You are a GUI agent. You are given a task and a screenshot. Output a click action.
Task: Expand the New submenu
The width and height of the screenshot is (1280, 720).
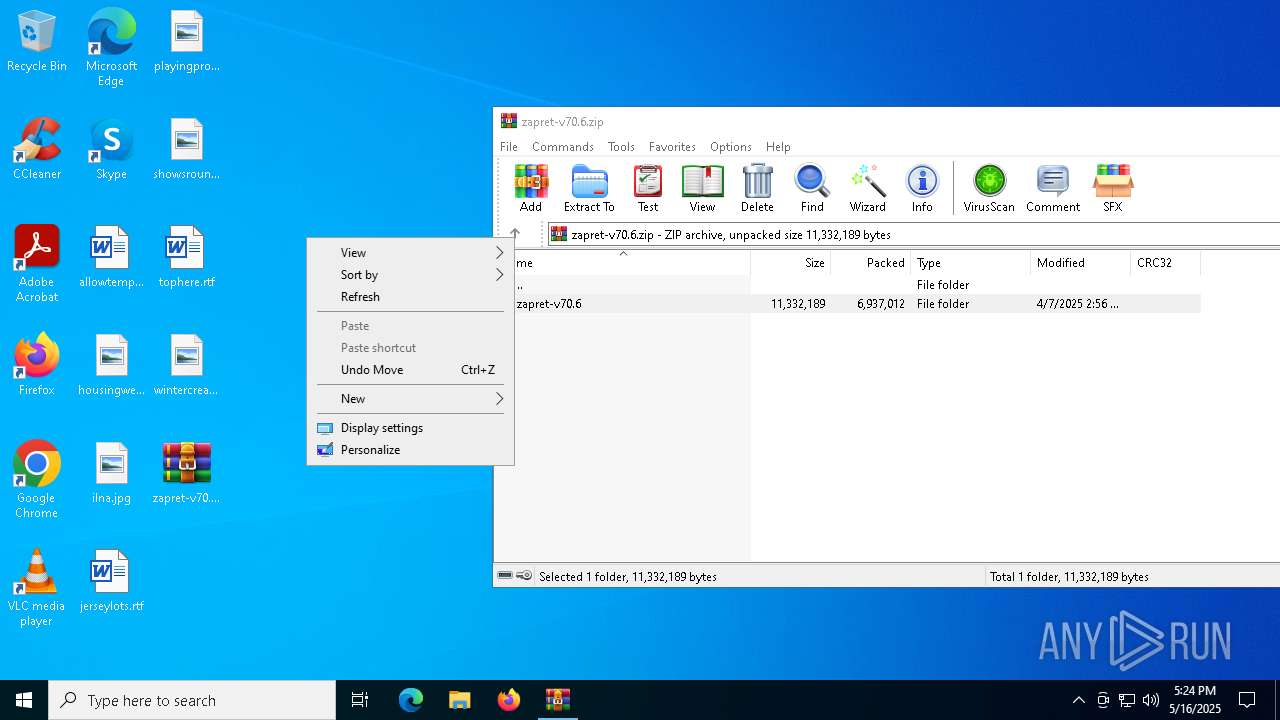pyautogui.click(x=410, y=399)
